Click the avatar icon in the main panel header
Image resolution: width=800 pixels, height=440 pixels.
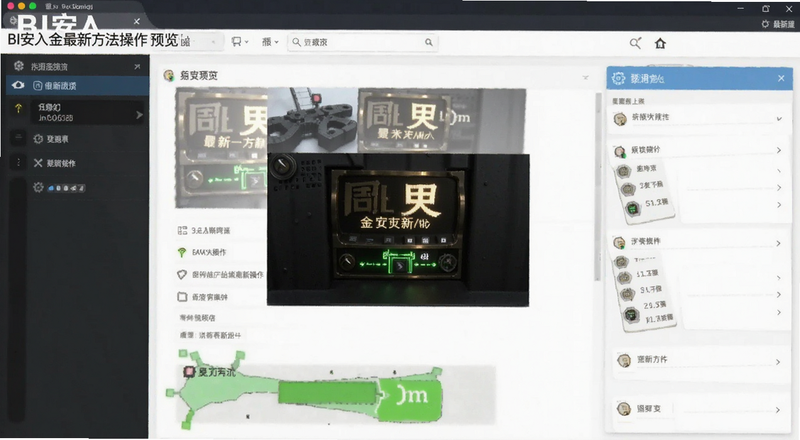point(169,76)
